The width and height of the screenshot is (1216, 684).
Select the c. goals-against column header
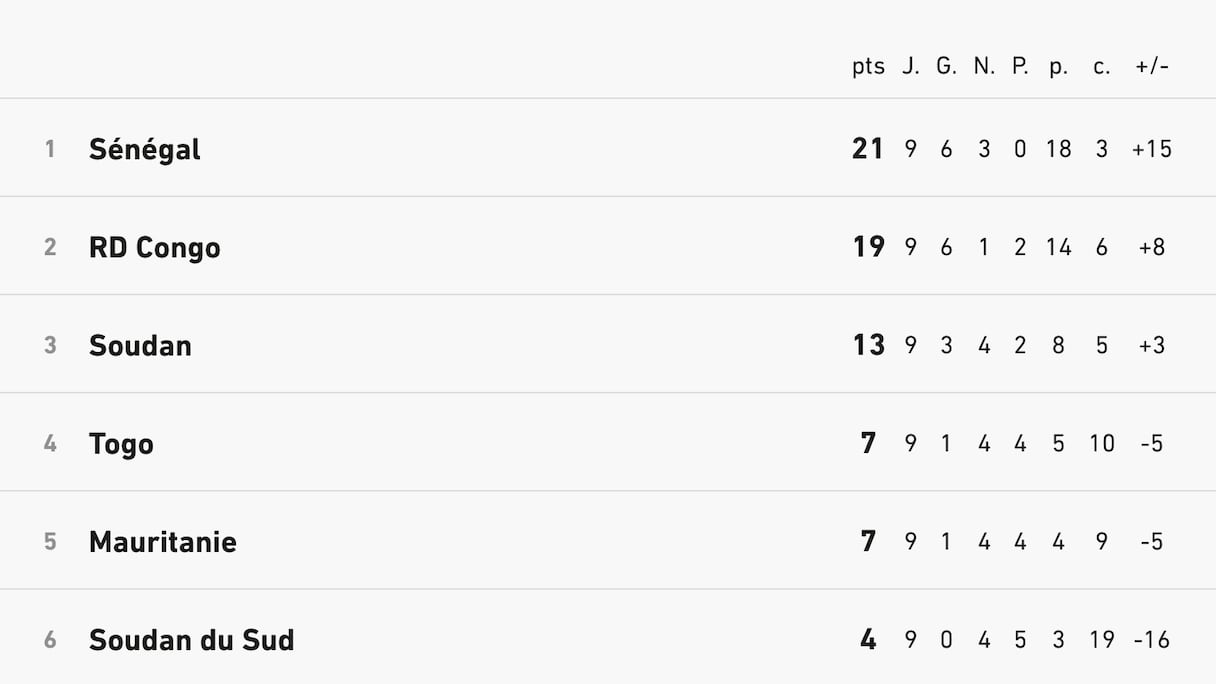point(1102,67)
